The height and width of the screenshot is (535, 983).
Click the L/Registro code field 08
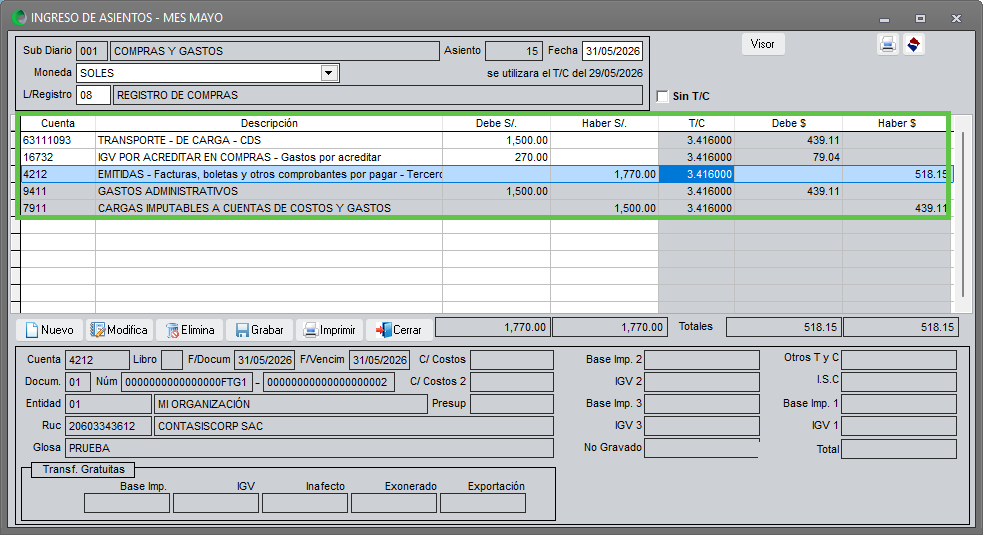(93, 95)
